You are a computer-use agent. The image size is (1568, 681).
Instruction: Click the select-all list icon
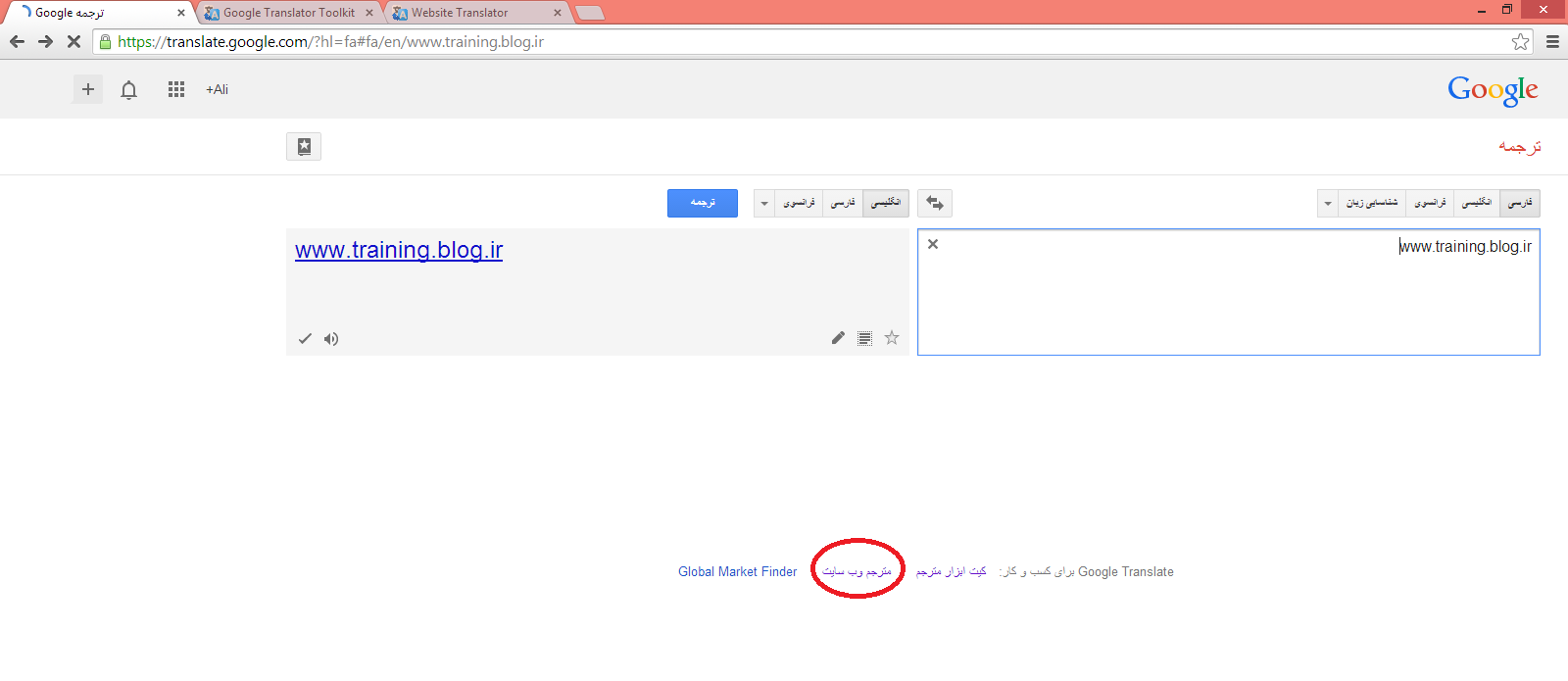864,338
